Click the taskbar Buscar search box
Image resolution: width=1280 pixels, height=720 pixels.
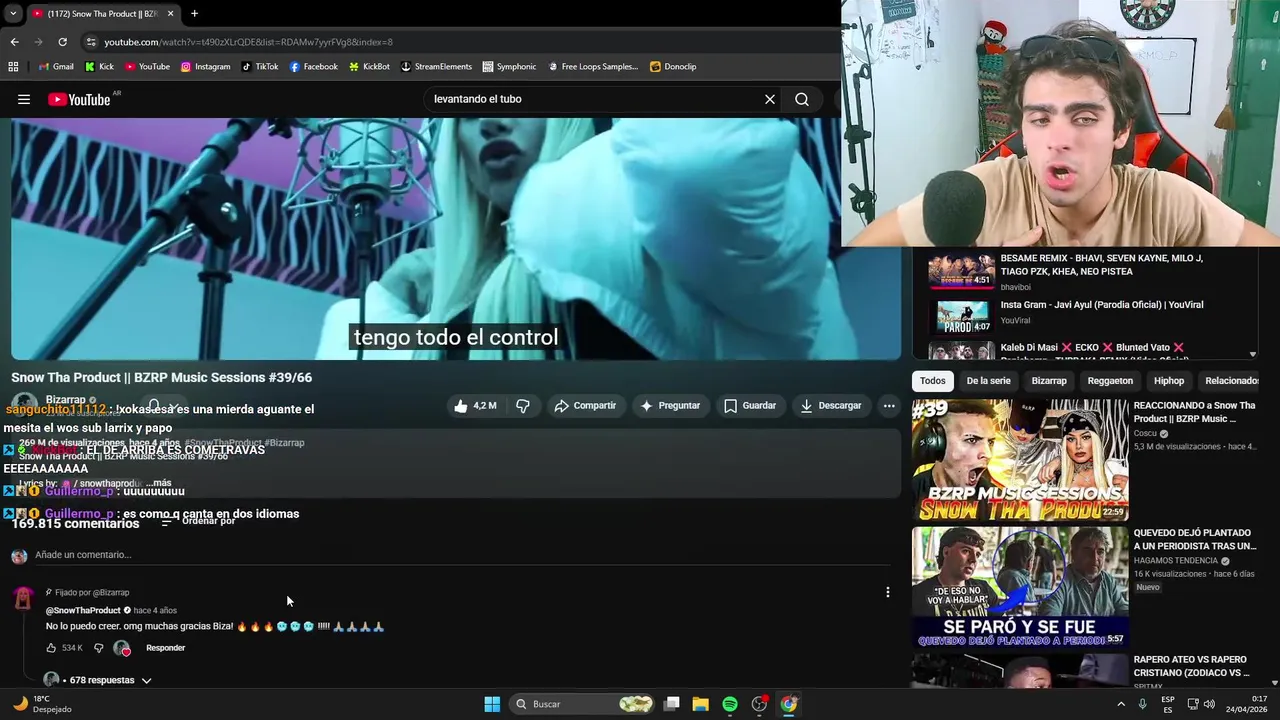point(583,704)
